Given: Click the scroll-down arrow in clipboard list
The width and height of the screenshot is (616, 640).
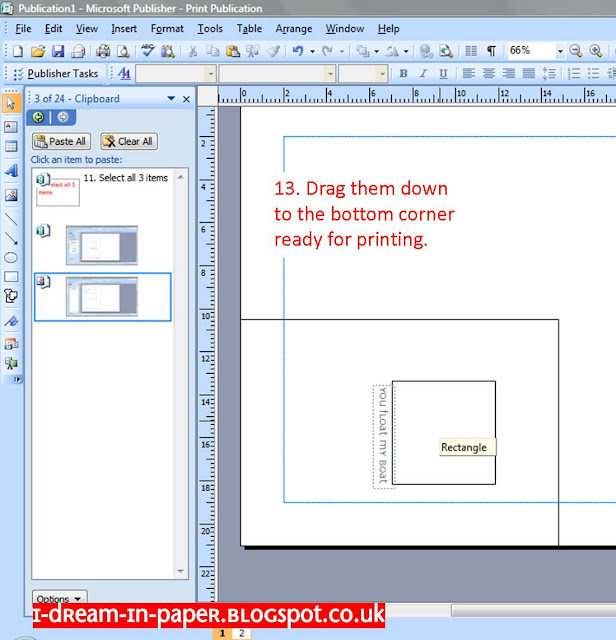Looking at the screenshot, I should point(180,571).
